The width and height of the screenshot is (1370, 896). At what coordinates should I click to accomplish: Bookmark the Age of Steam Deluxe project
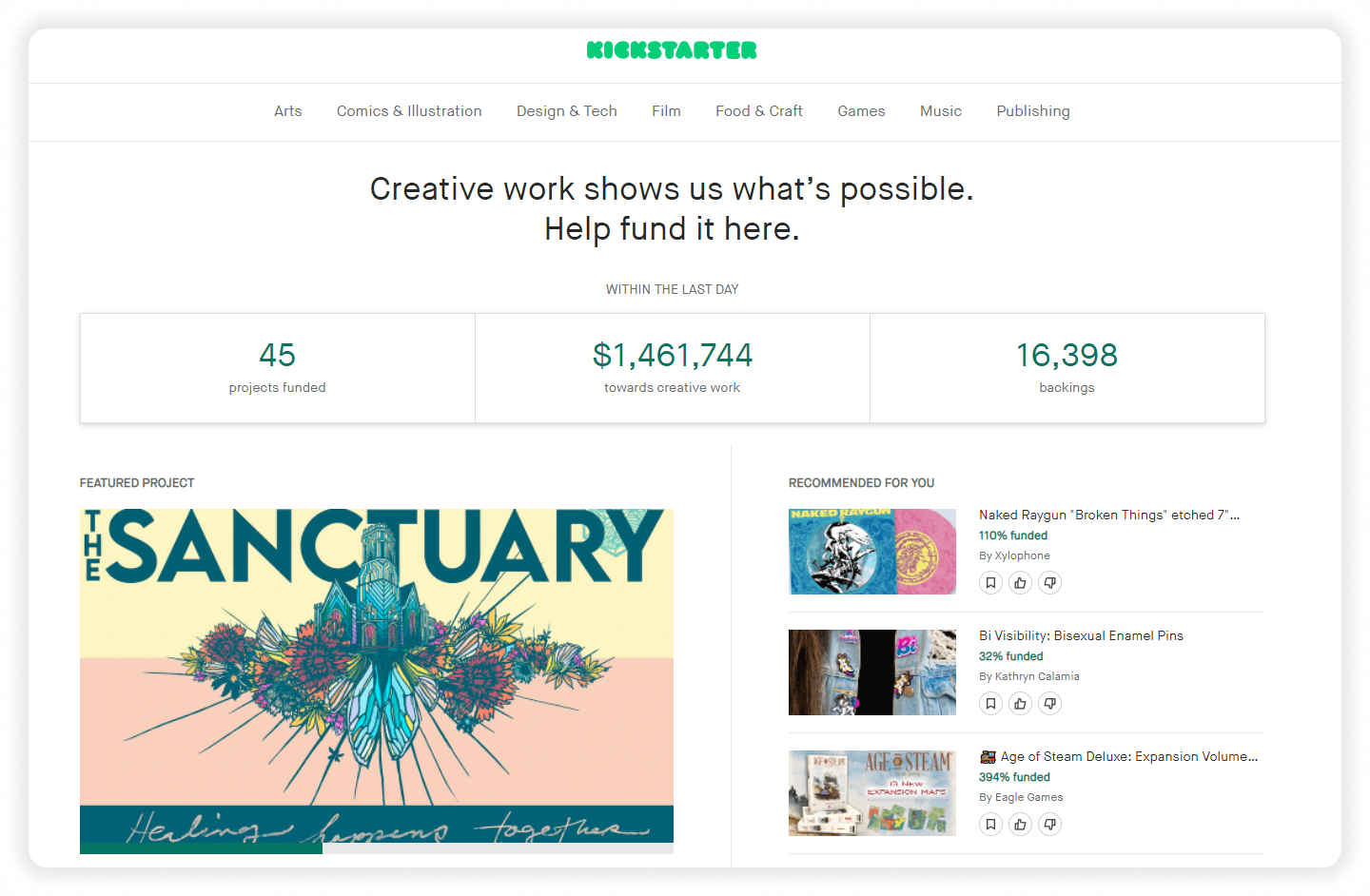(x=990, y=824)
